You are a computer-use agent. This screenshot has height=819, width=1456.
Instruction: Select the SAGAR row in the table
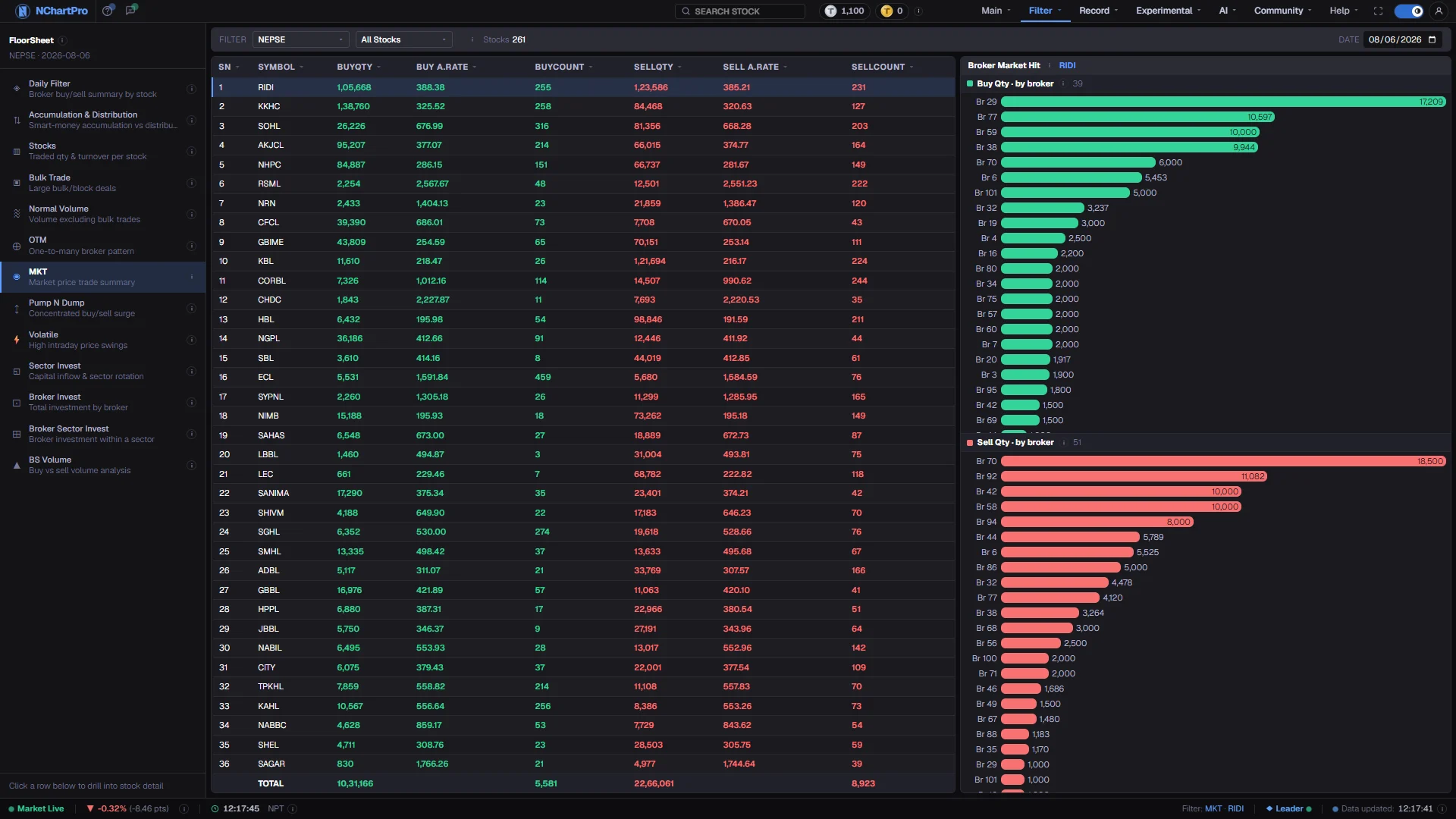pos(582,764)
